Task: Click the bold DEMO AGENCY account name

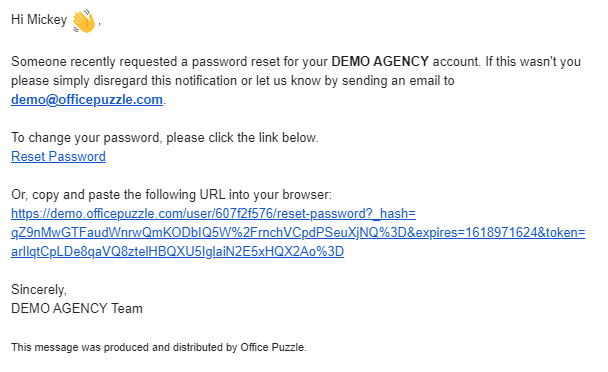Action: click(380, 61)
